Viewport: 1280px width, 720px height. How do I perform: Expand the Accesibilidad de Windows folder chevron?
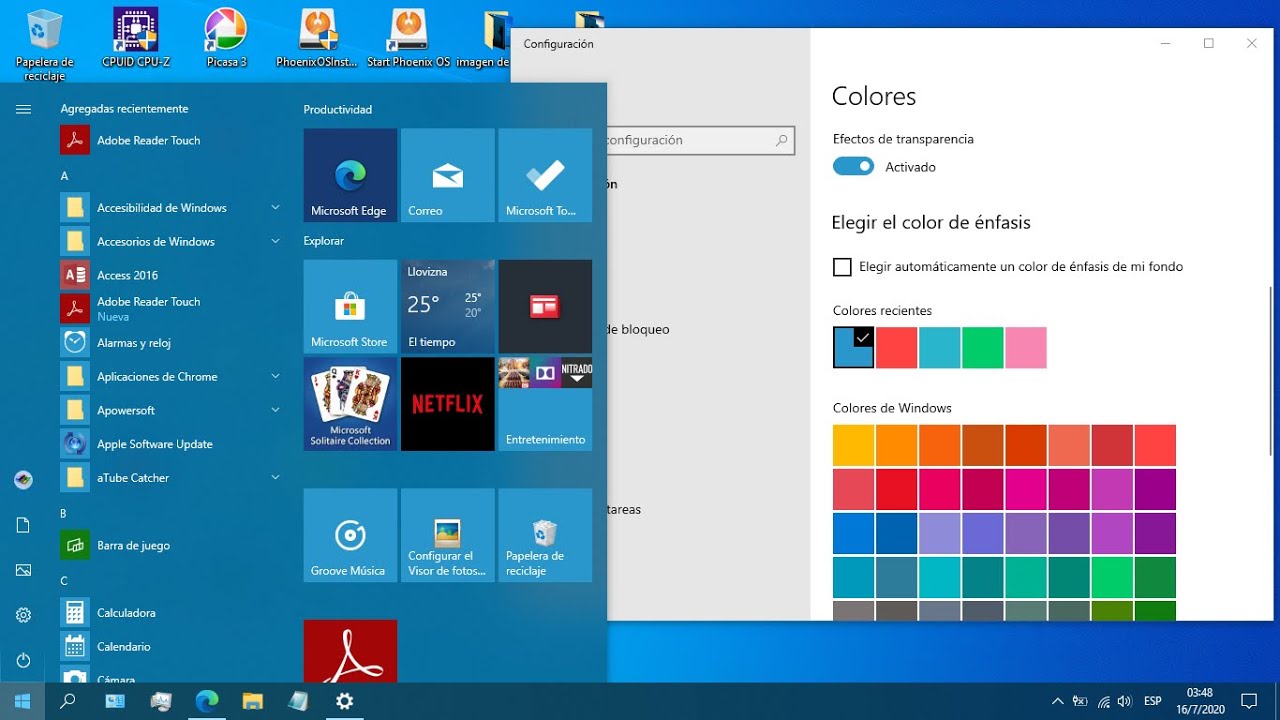pos(275,208)
